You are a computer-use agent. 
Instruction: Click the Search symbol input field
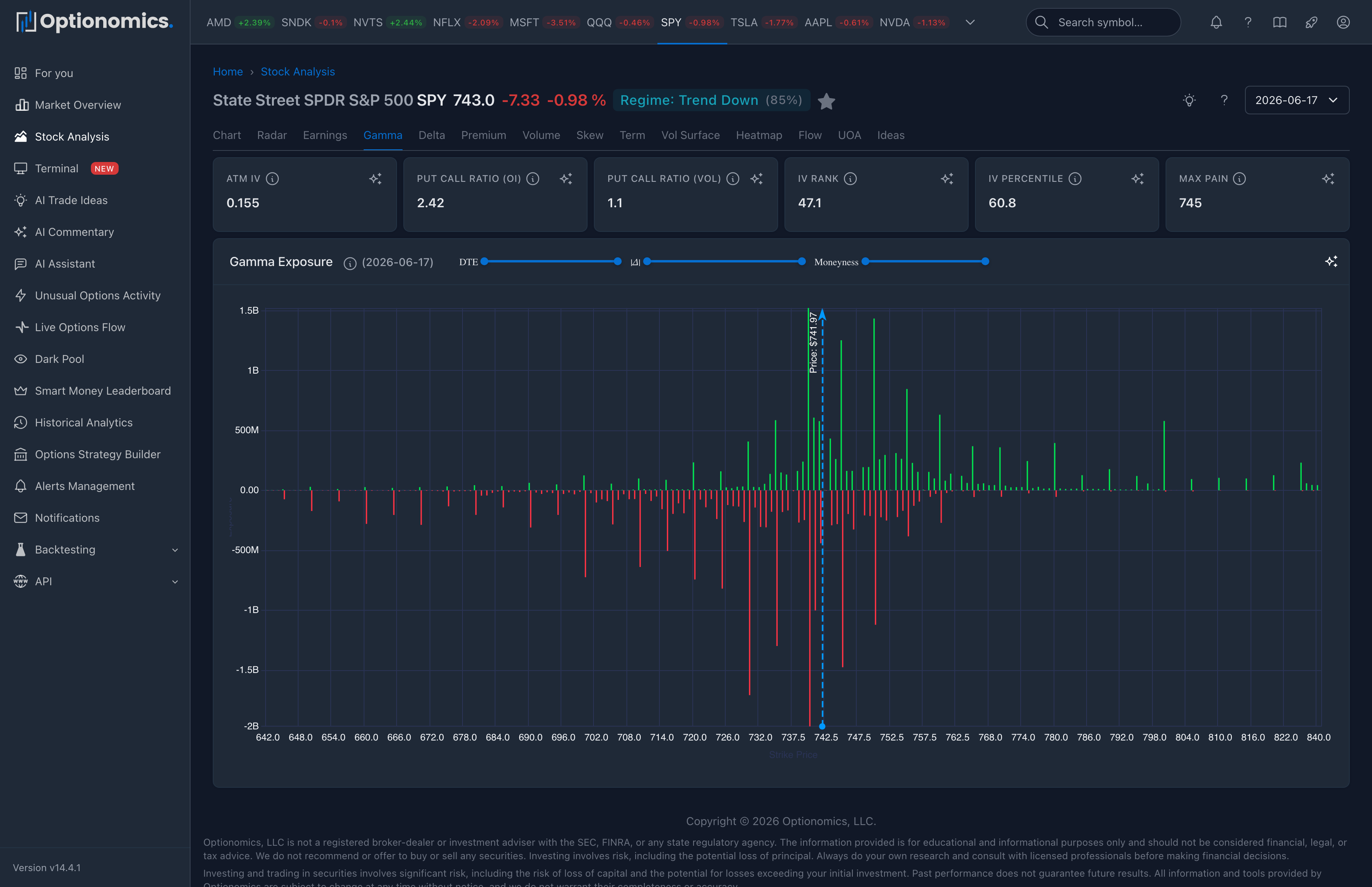click(1103, 23)
